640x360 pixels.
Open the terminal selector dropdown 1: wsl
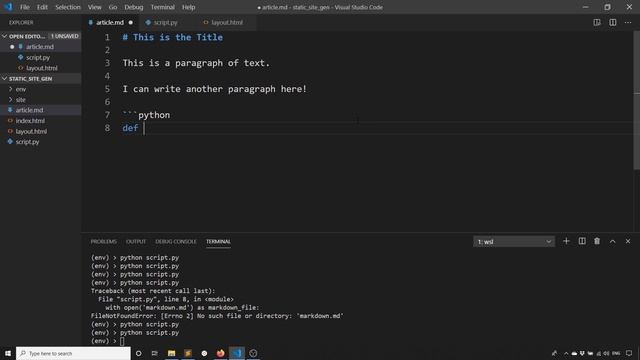point(514,242)
